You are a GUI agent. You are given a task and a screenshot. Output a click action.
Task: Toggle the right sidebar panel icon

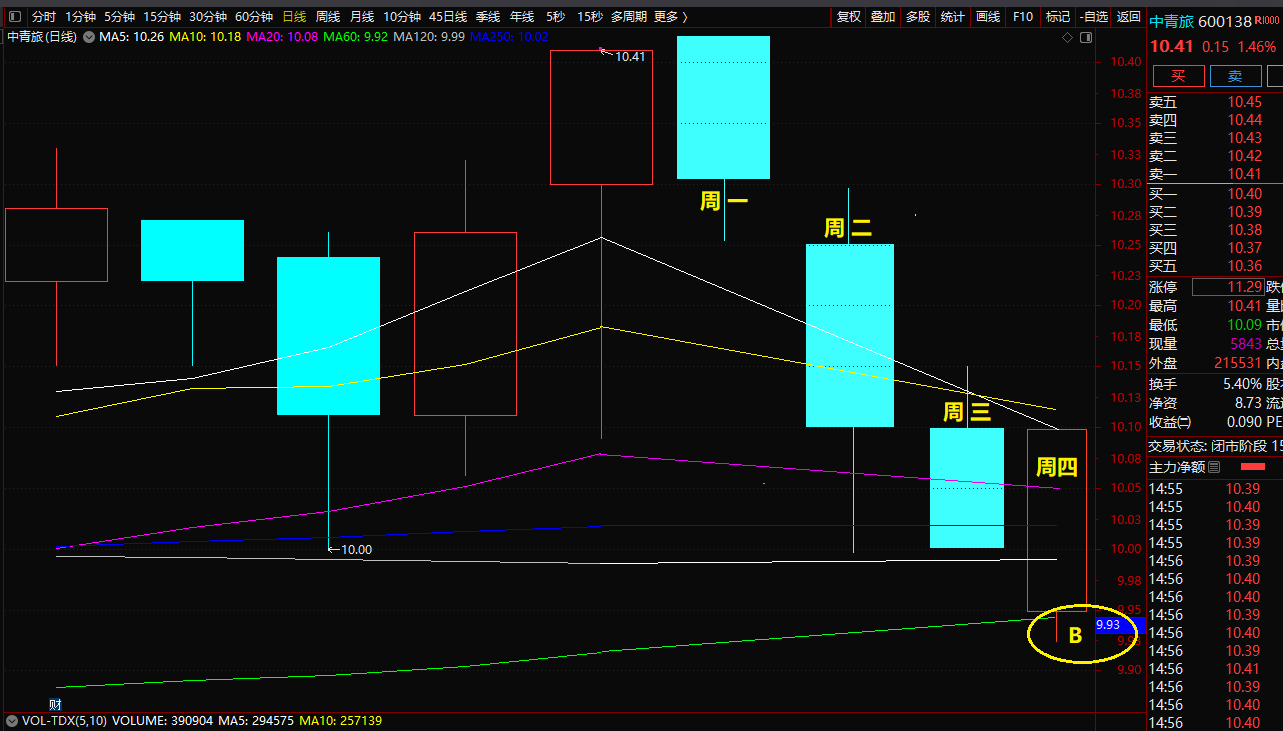[1085, 38]
